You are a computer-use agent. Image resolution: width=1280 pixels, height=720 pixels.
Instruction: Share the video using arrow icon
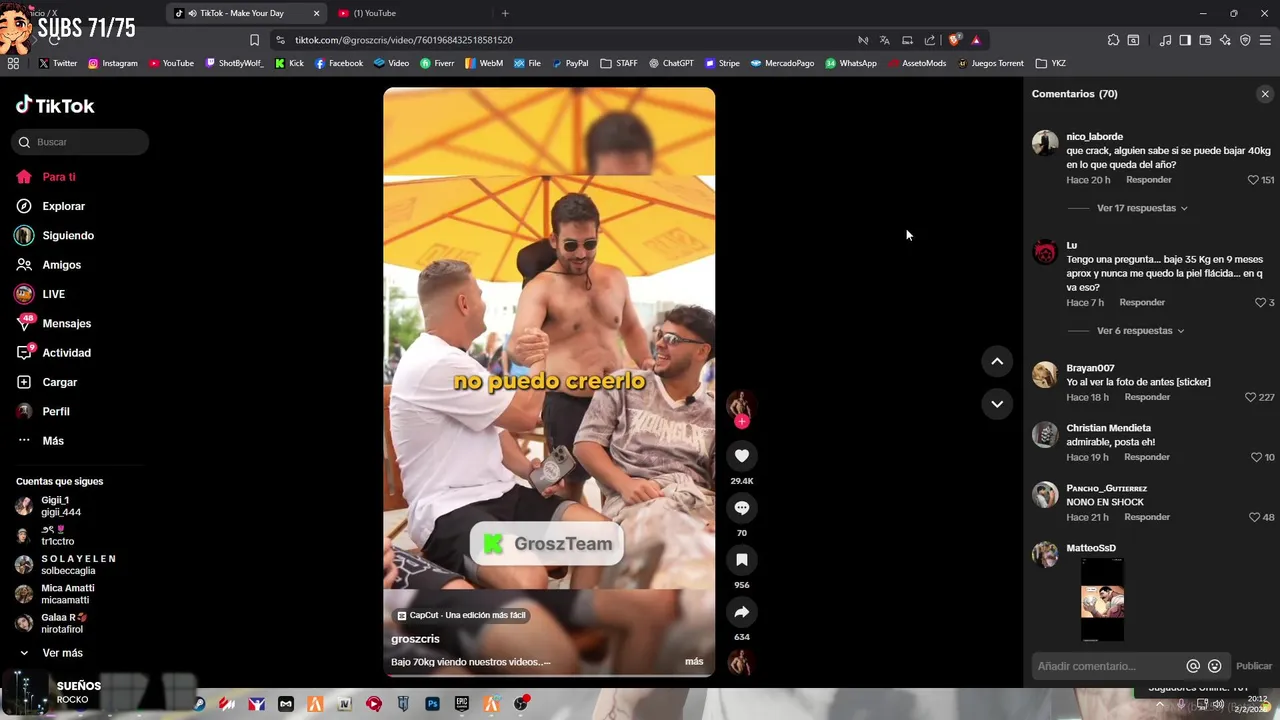click(741, 612)
